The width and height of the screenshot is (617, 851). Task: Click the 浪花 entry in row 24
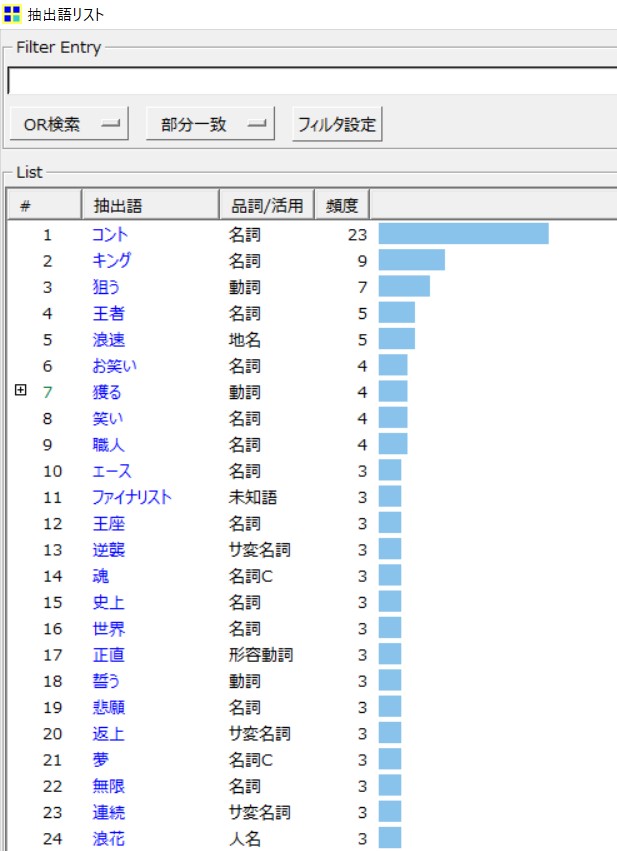pos(108,839)
